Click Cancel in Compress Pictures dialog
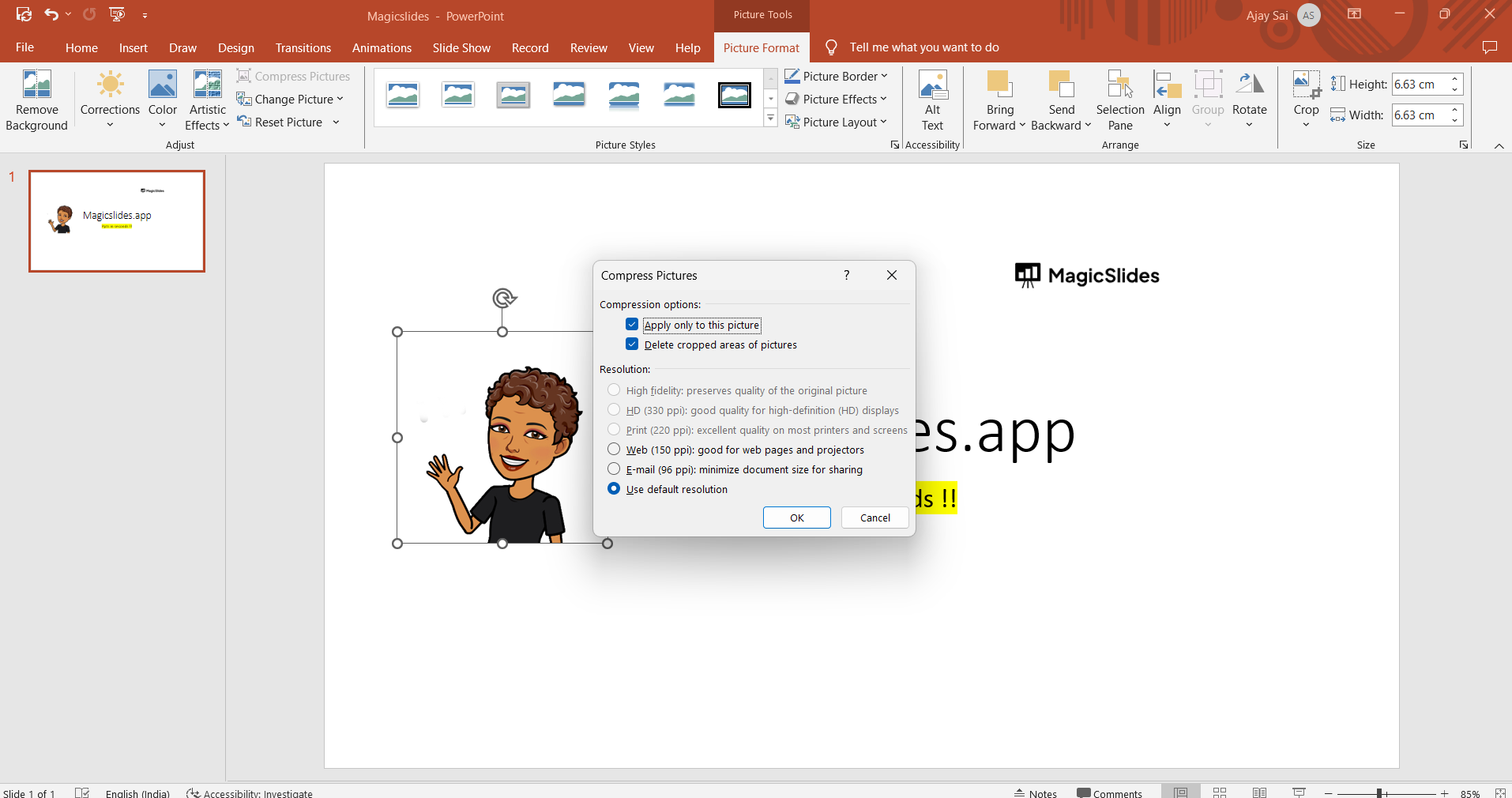The width and height of the screenshot is (1512, 798). point(874,518)
